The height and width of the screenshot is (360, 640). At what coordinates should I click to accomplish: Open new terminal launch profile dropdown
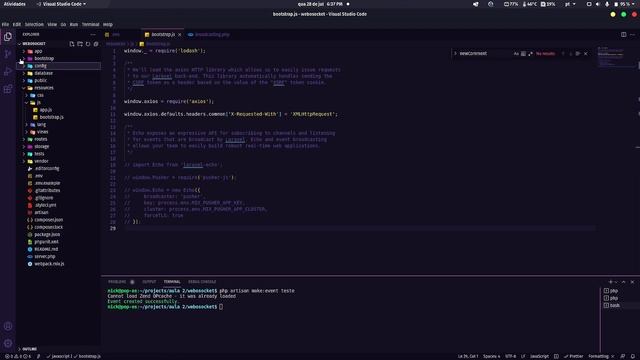tap(616, 282)
